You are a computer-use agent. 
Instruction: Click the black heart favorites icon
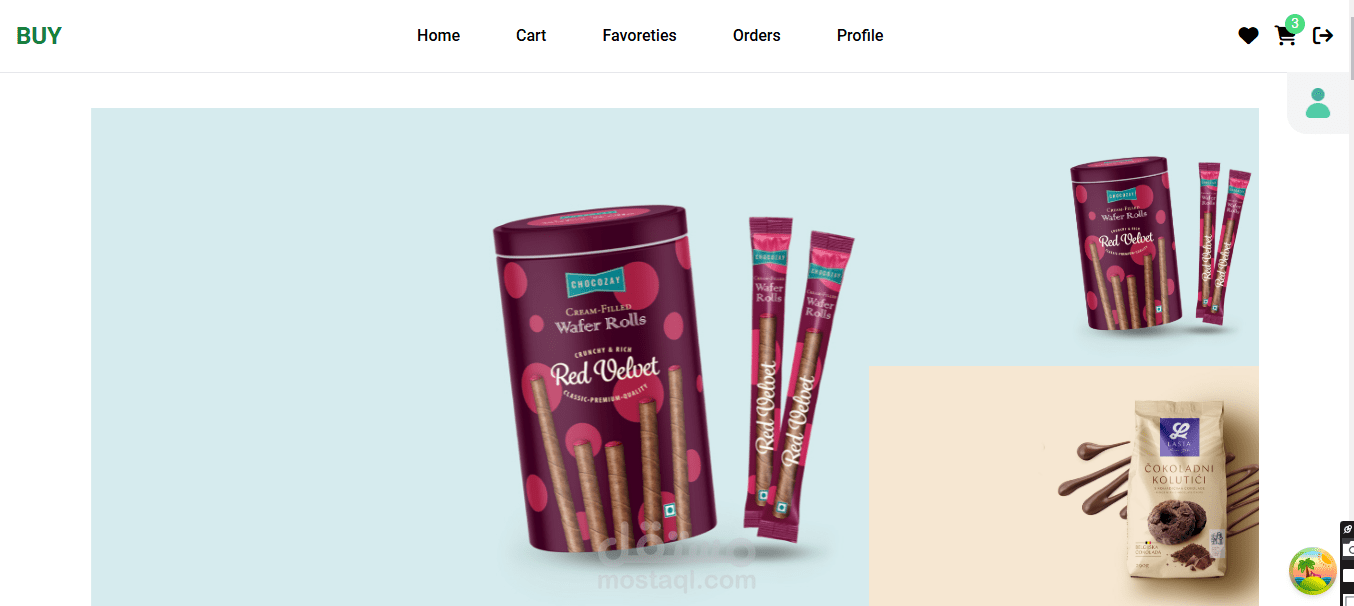1248,36
